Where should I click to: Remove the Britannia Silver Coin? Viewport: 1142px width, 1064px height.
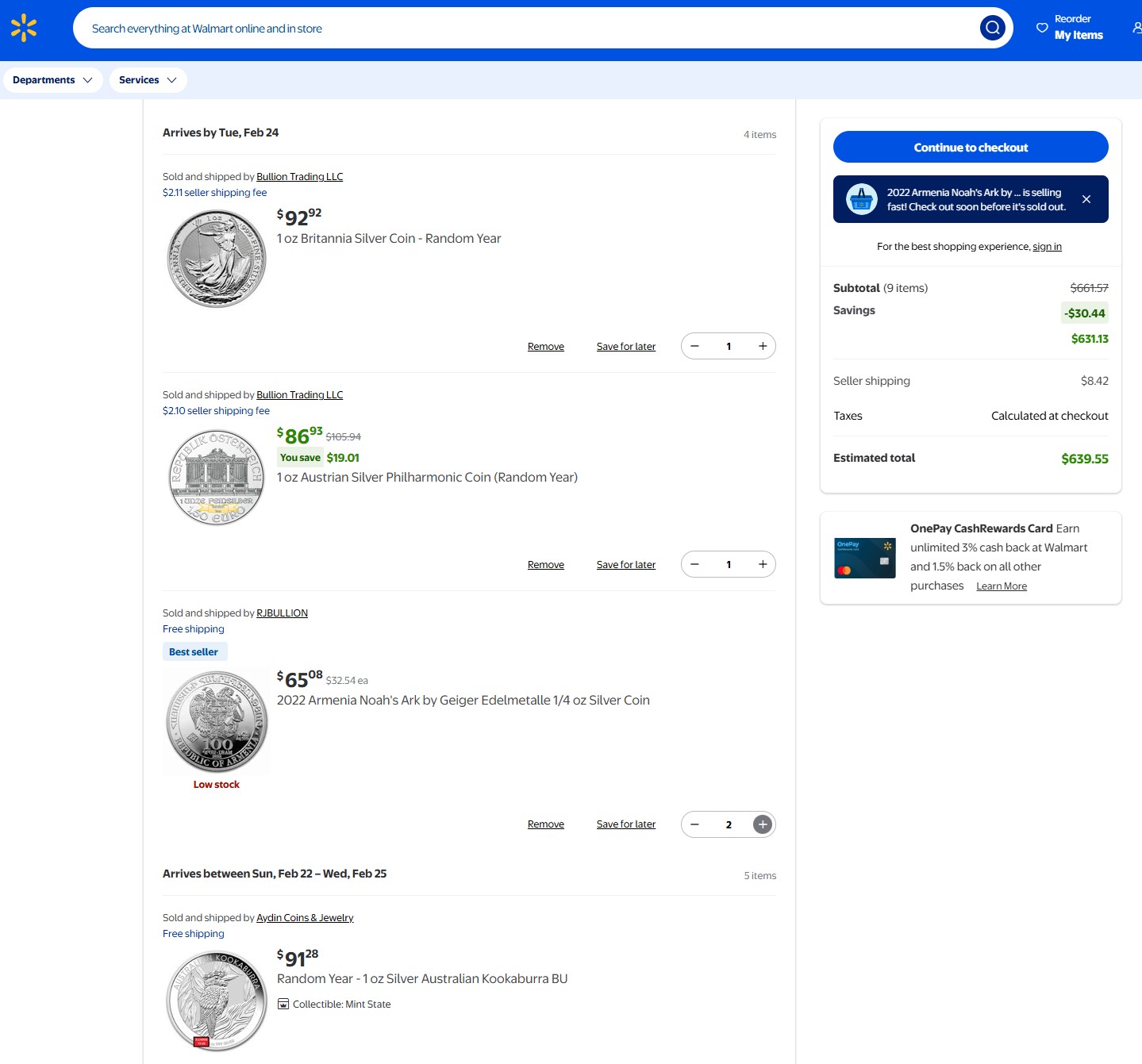[546, 347]
